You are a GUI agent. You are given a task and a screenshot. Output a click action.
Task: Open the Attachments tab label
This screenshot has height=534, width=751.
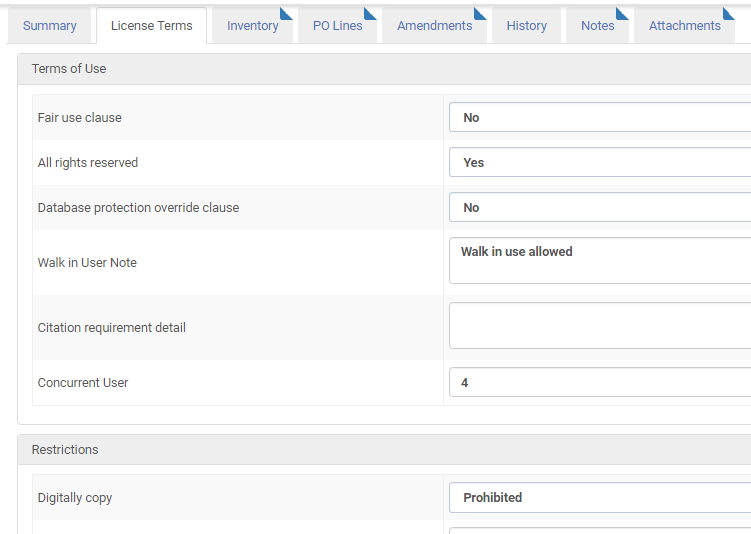tap(683, 26)
